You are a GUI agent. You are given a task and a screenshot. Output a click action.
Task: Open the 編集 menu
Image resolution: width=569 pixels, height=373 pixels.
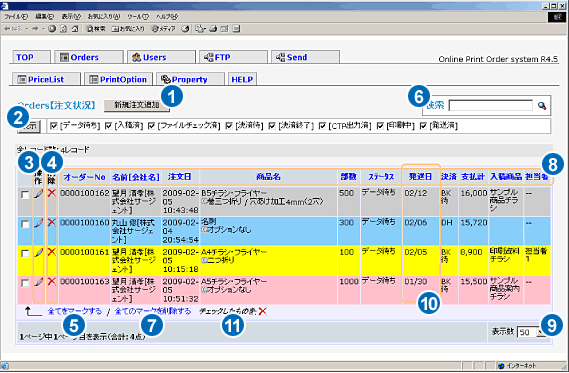(45, 17)
